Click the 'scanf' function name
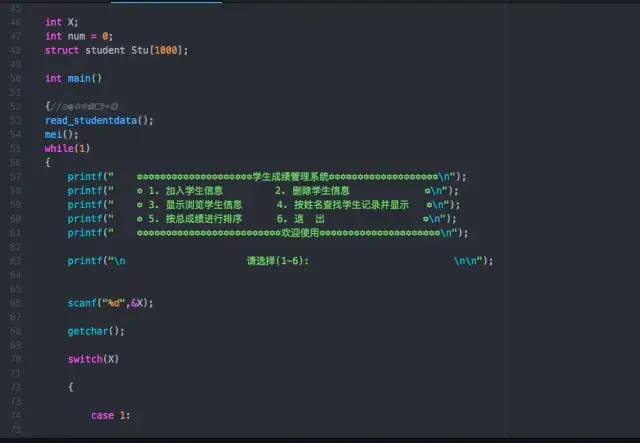This screenshot has width=640, height=443. click(82, 303)
